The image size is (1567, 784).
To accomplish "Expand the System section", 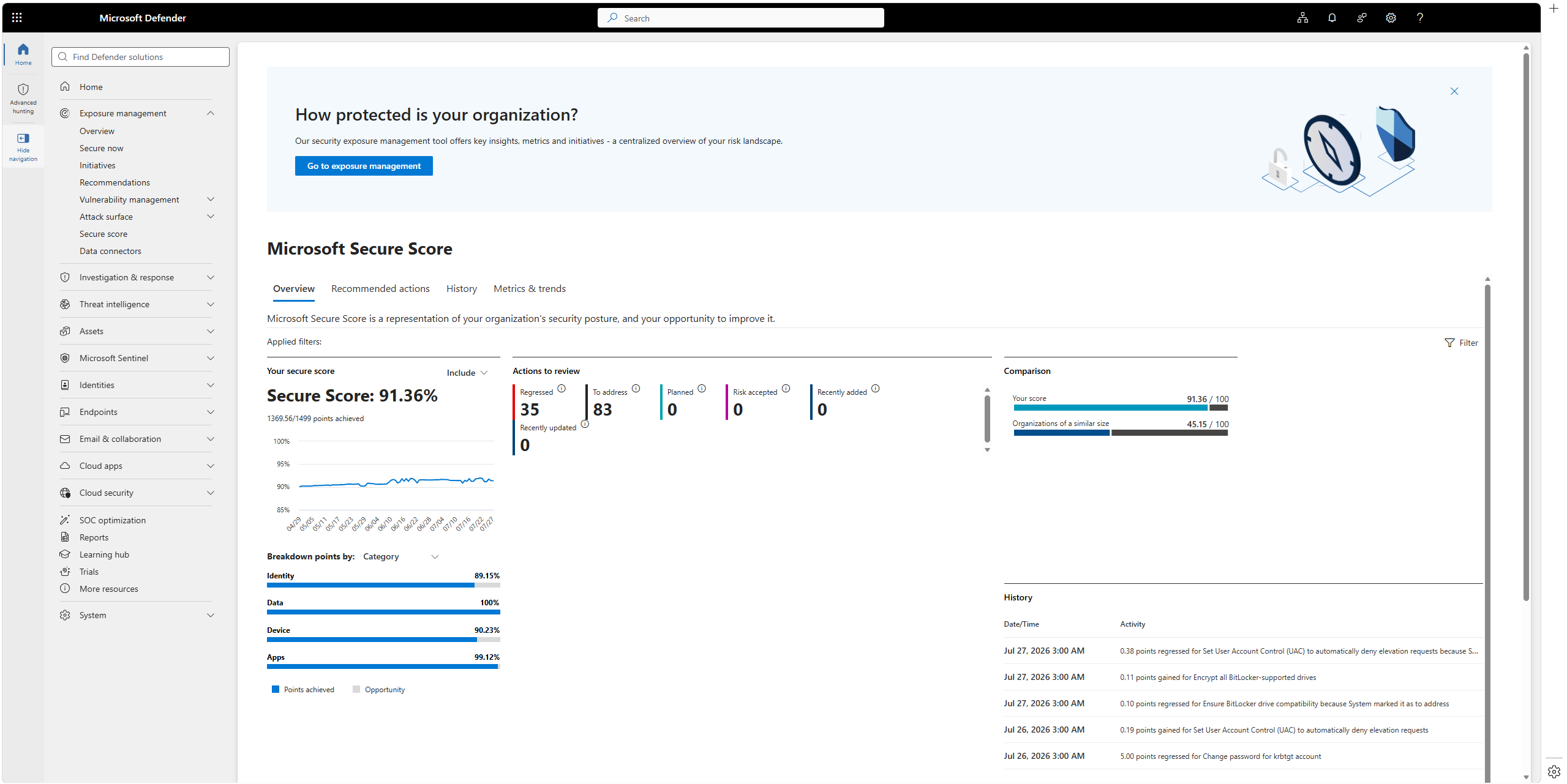I will point(211,615).
